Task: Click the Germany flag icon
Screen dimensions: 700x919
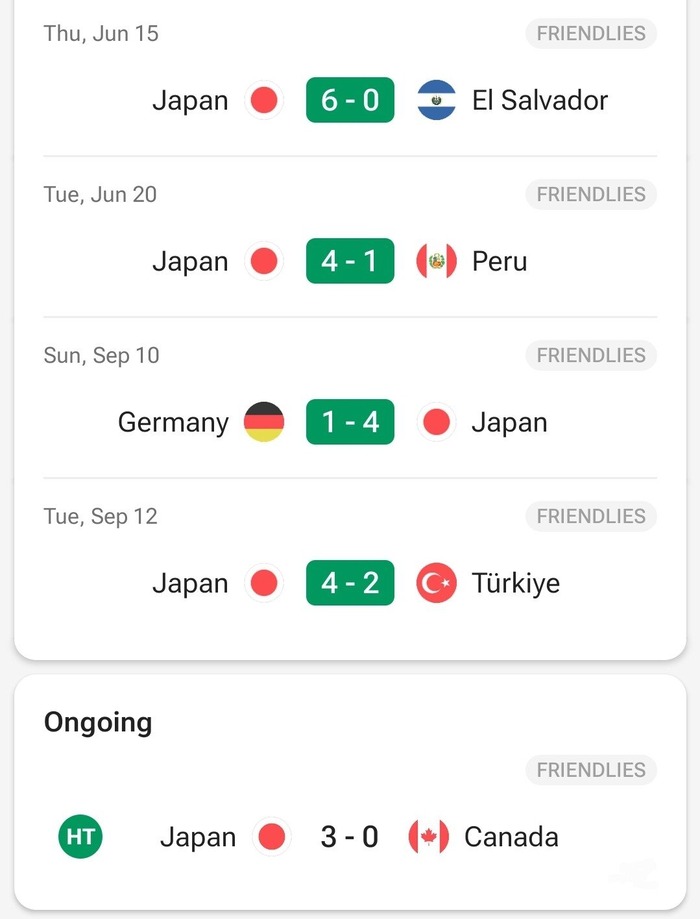Action: (264, 422)
